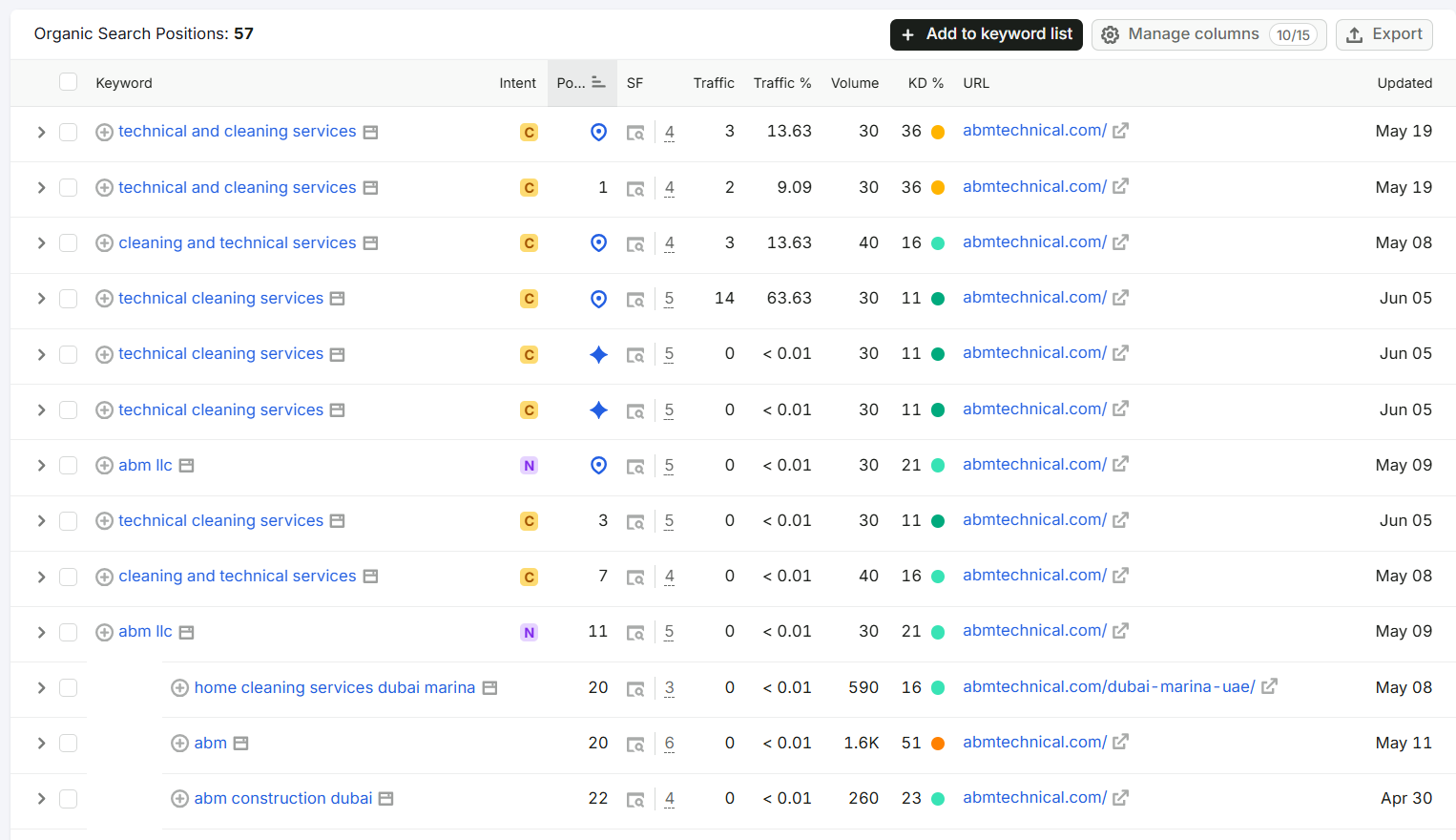
Task: Expand the 'abm construction dubai' row chevron
Action: 41,798
